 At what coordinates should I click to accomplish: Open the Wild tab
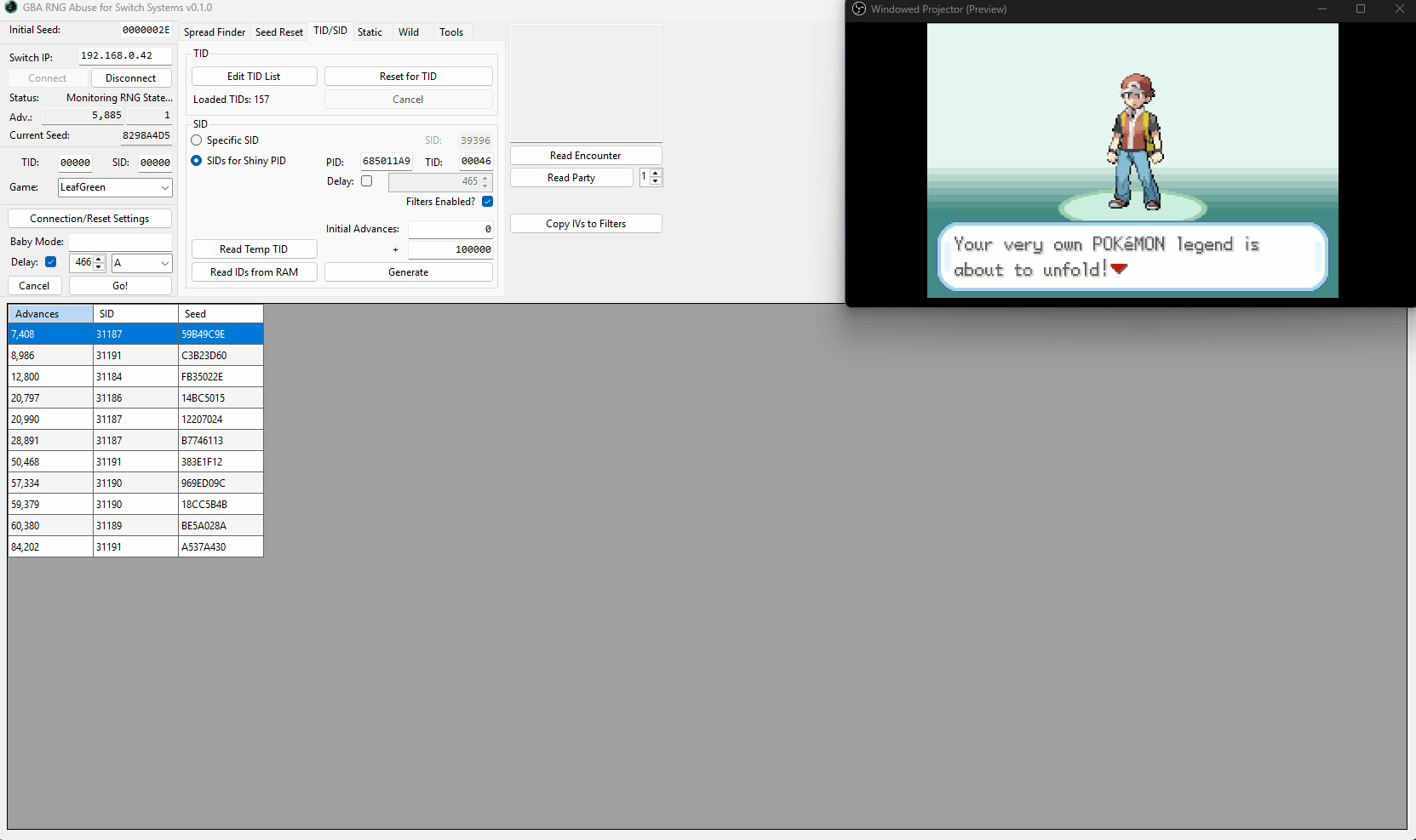click(x=409, y=32)
